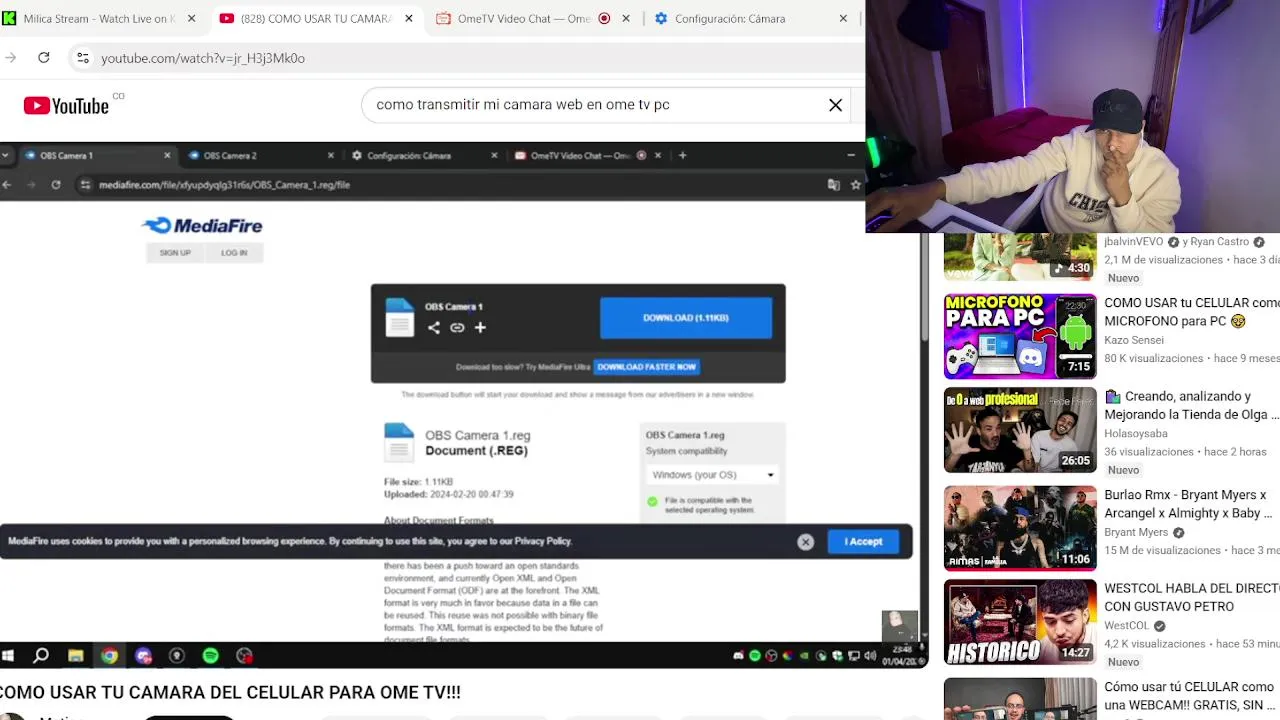The image size is (1280, 720).
Task: Open the jbalvinVEVO video thumbnail with 4:30
Action: click(1020, 257)
